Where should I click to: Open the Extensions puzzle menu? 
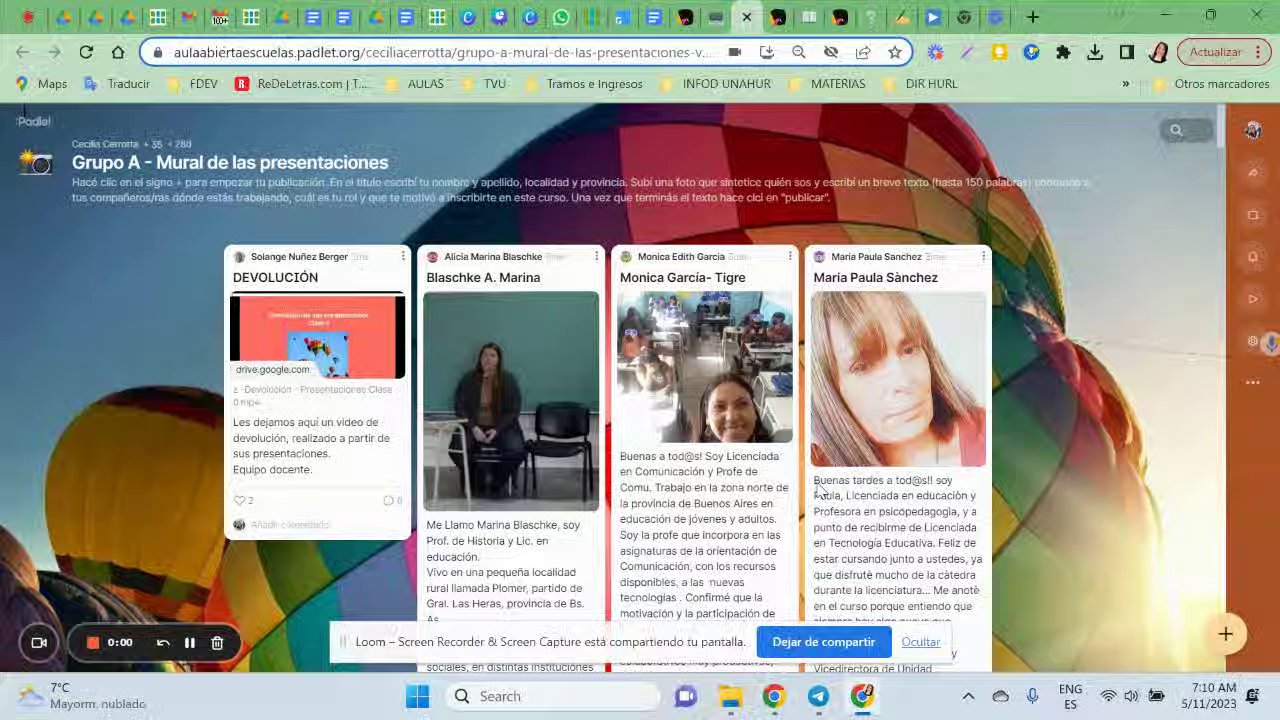click(x=1063, y=52)
